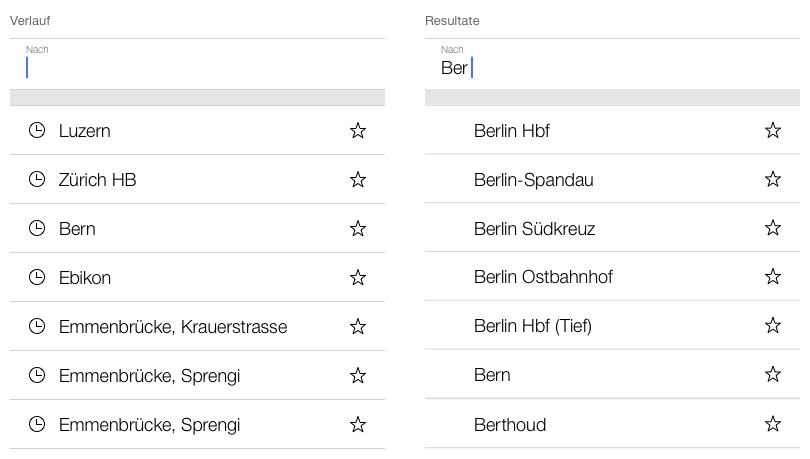Favorite Luzern with its star
This screenshot has height=459, width=810.
tap(358, 130)
